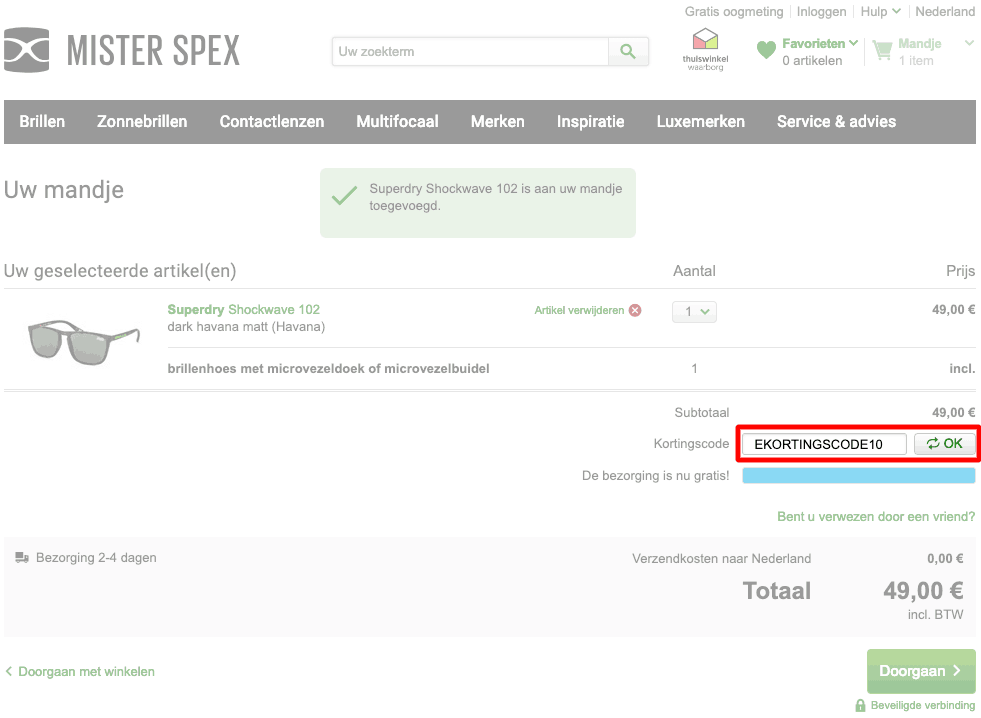Click the Uw mandje heading
The height and width of the screenshot is (718, 981).
(x=64, y=190)
